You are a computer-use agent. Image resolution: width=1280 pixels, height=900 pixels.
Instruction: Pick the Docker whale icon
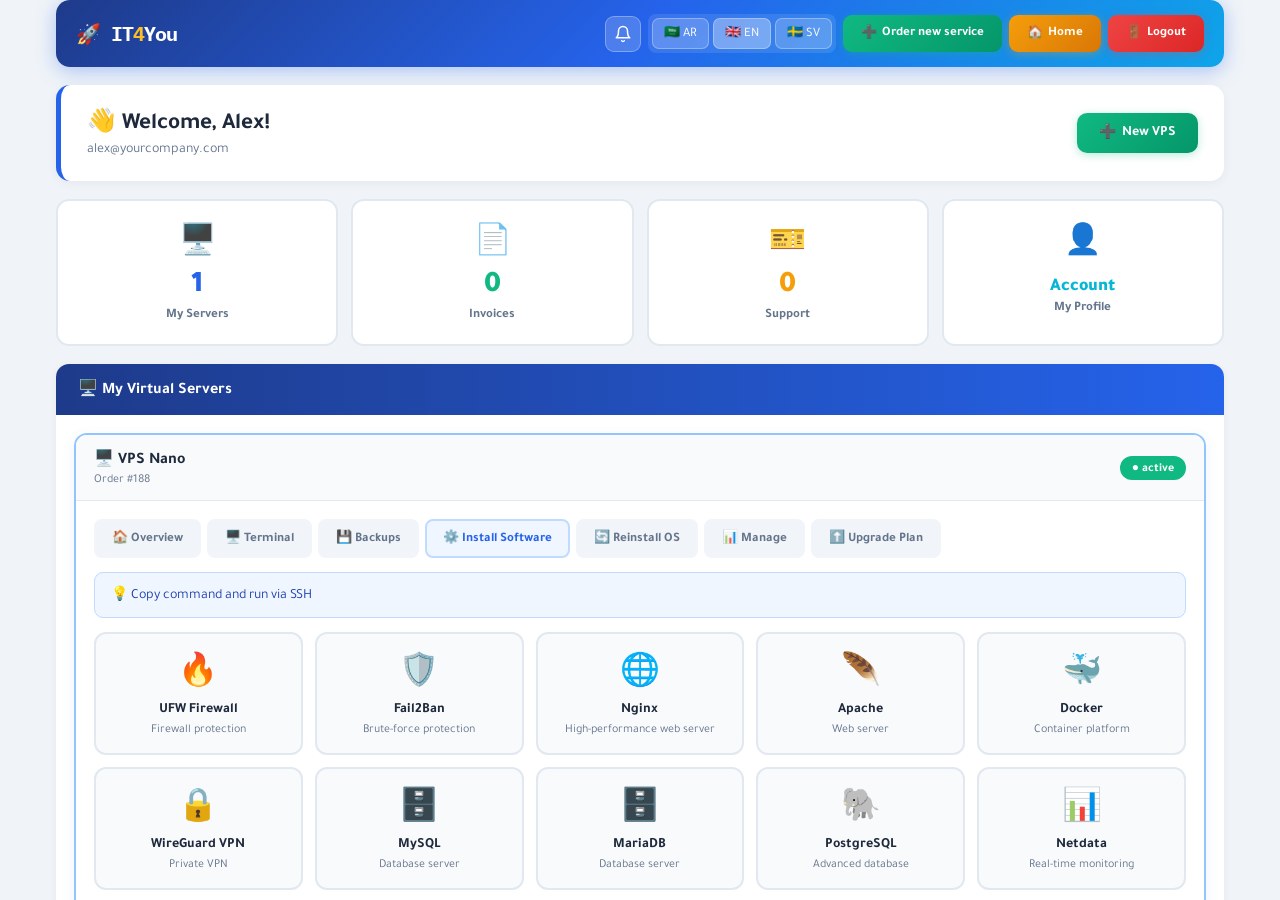click(x=1082, y=669)
